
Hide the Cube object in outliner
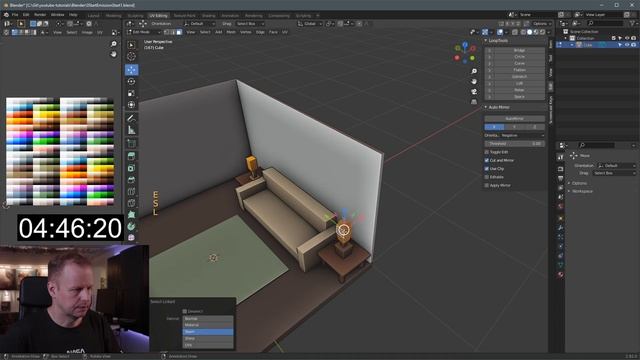pos(627,45)
